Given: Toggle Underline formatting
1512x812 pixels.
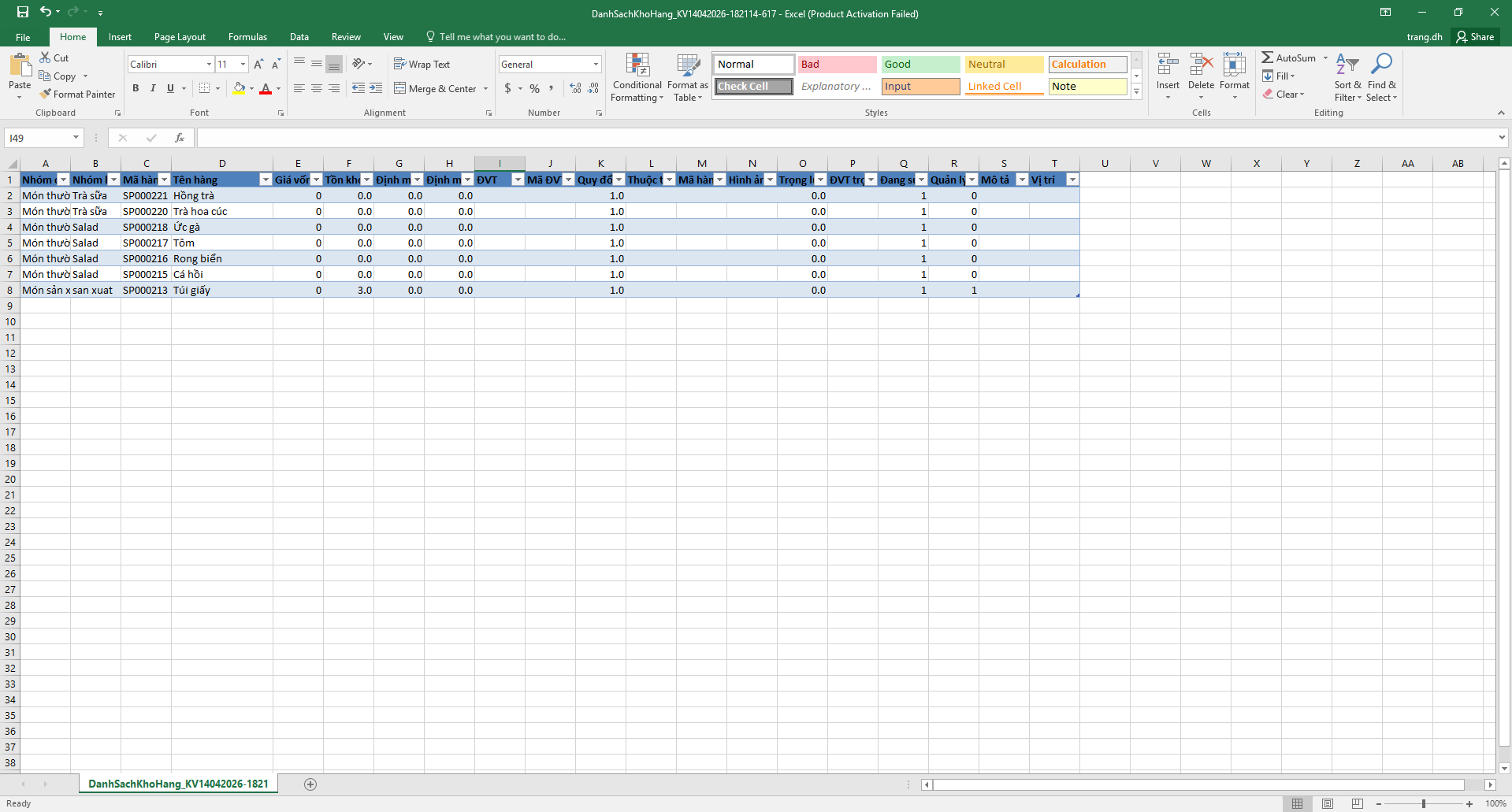Looking at the screenshot, I should (x=170, y=88).
